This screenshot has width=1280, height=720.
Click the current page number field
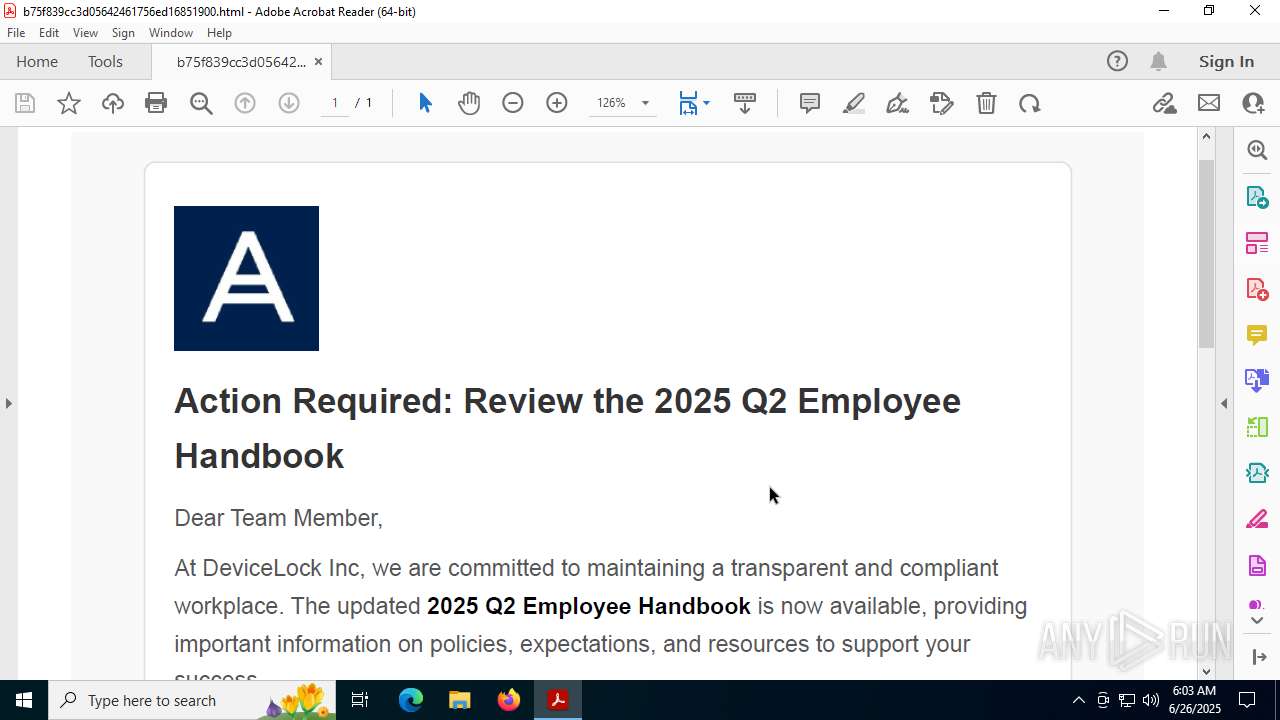[335, 103]
